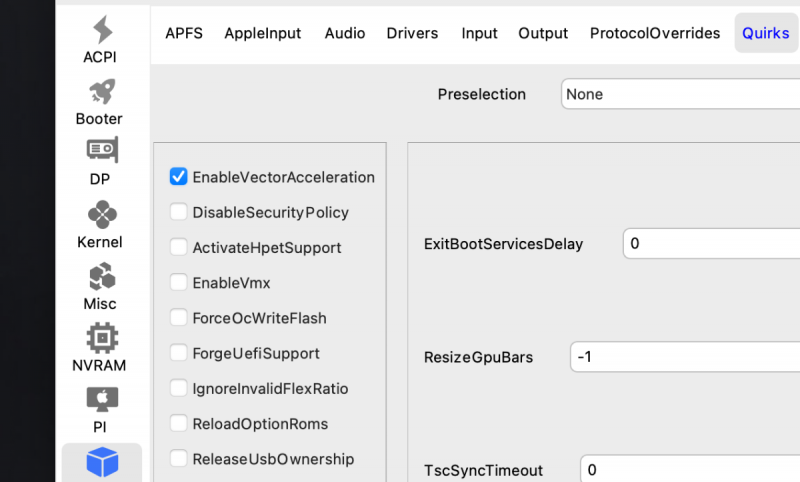
Task: Switch to the ProtocolOverrides tab
Action: point(655,33)
